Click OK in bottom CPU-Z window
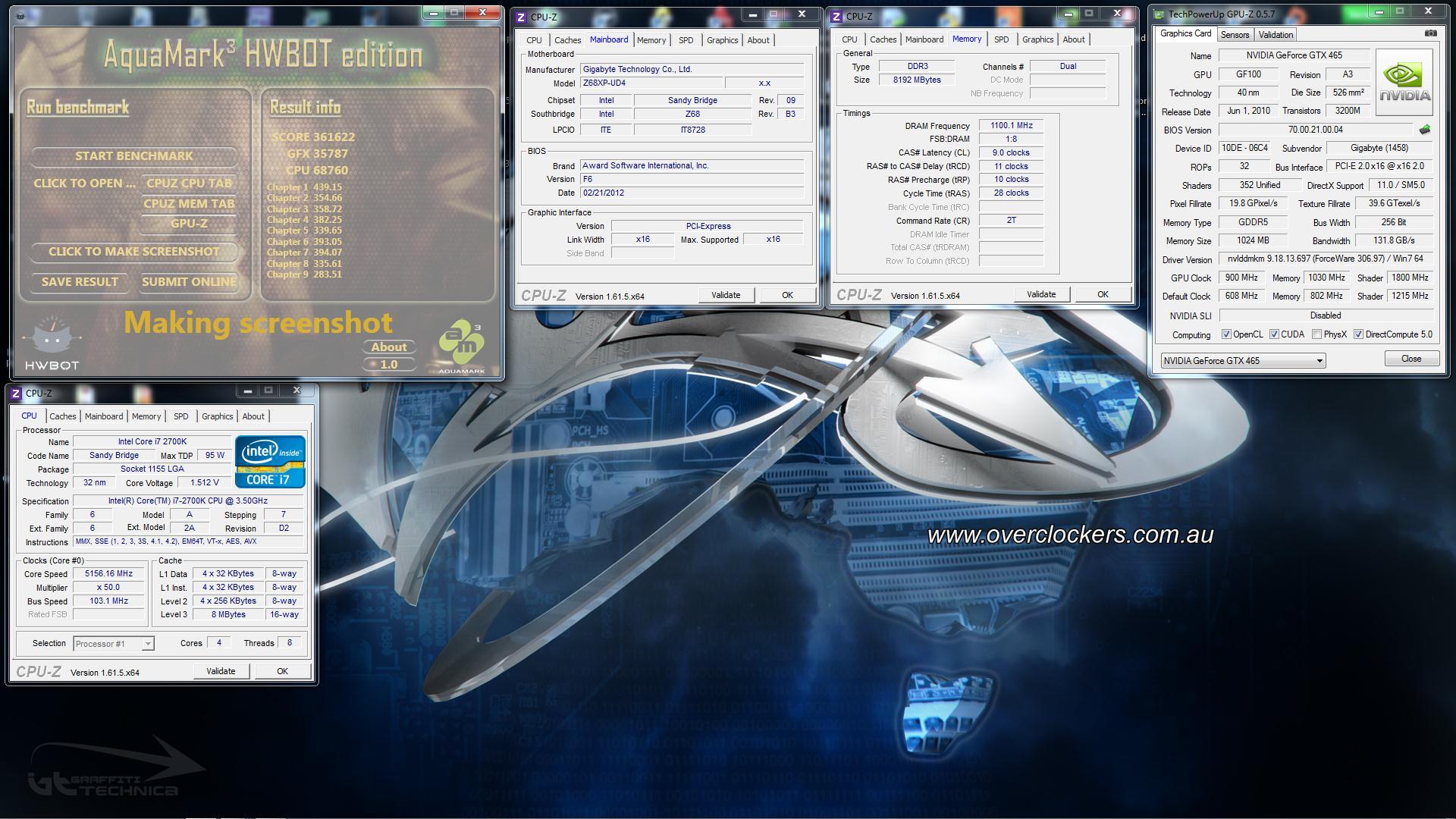Image resolution: width=1456 pixels, height=819 pixels. pyautogui.click(x=282, y=671)
